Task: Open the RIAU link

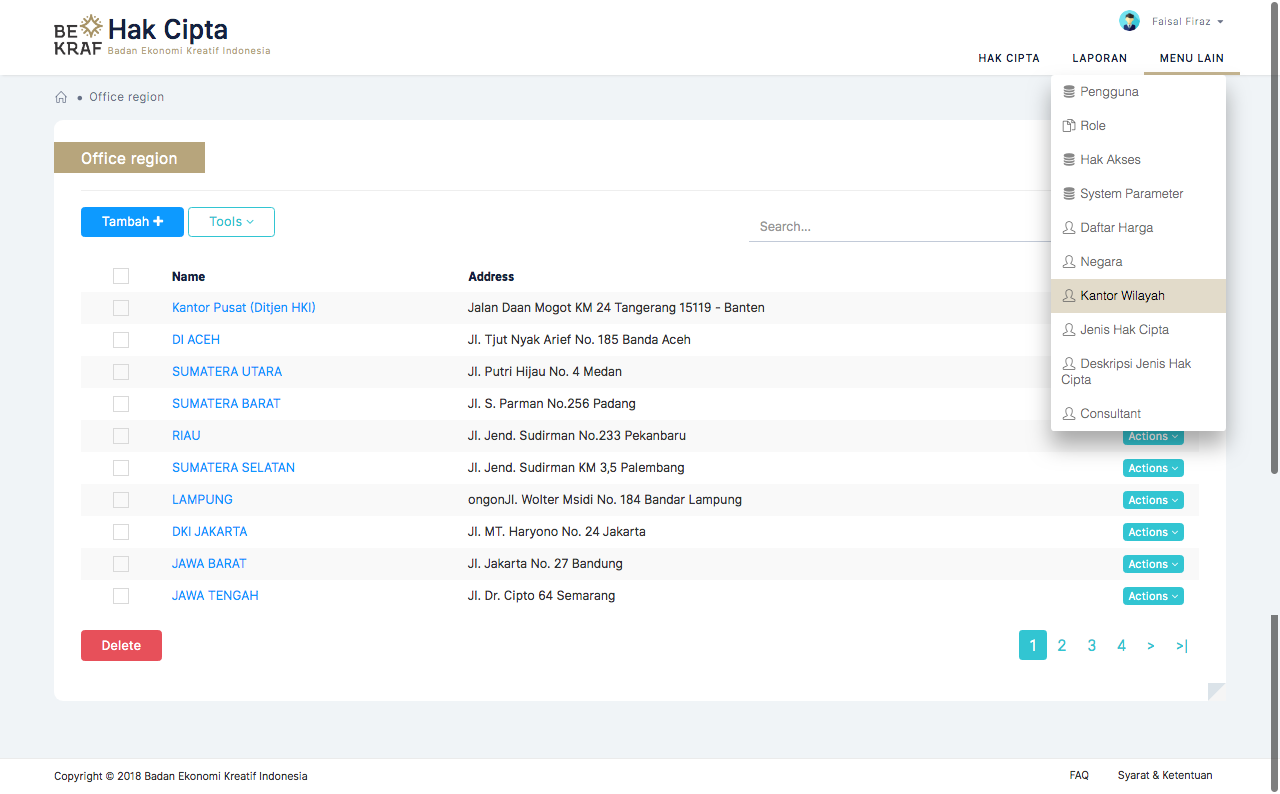Action: [186, 436]
